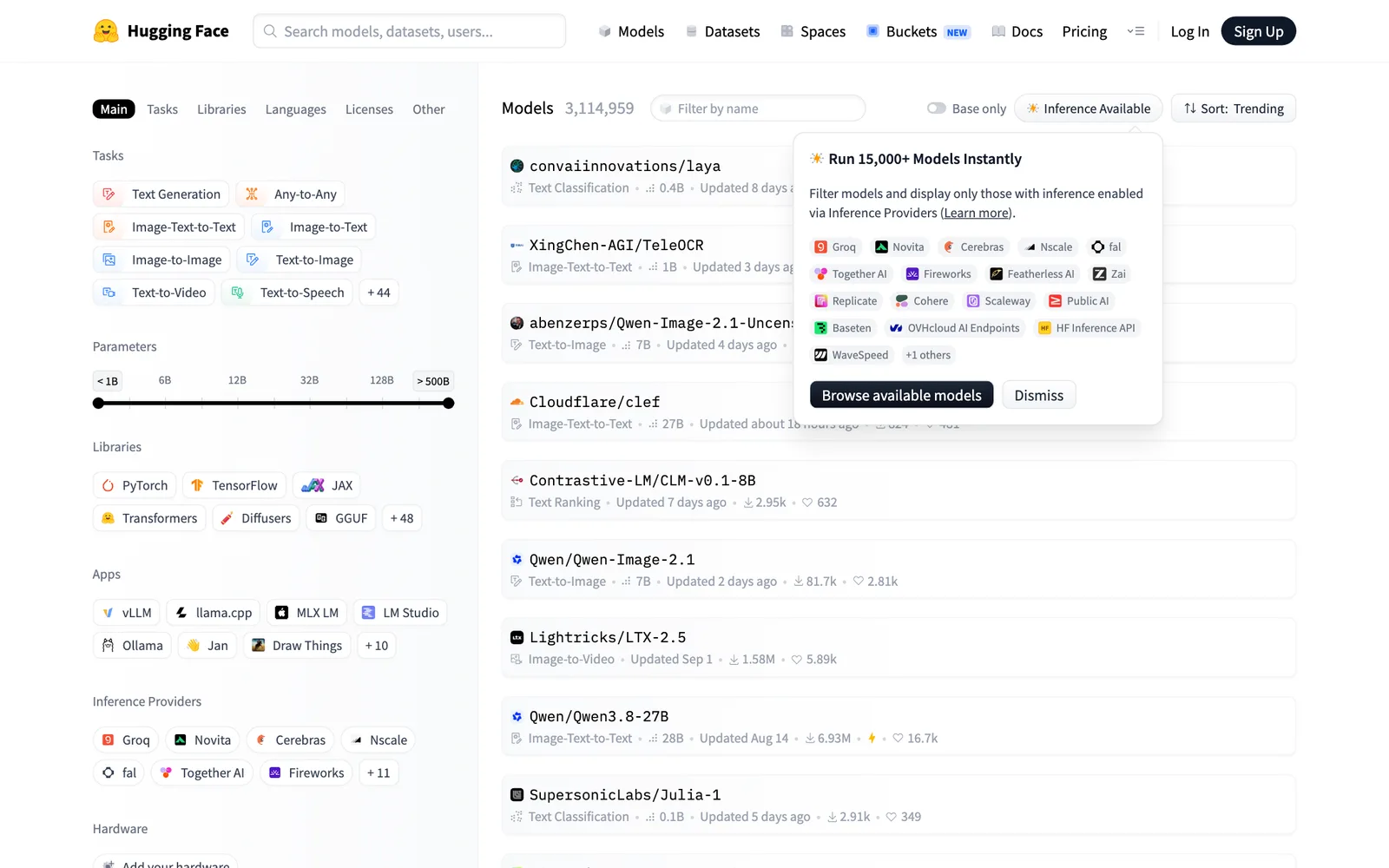
Task: Click the Hugging Face emoji logo
Action: point(106,31)
